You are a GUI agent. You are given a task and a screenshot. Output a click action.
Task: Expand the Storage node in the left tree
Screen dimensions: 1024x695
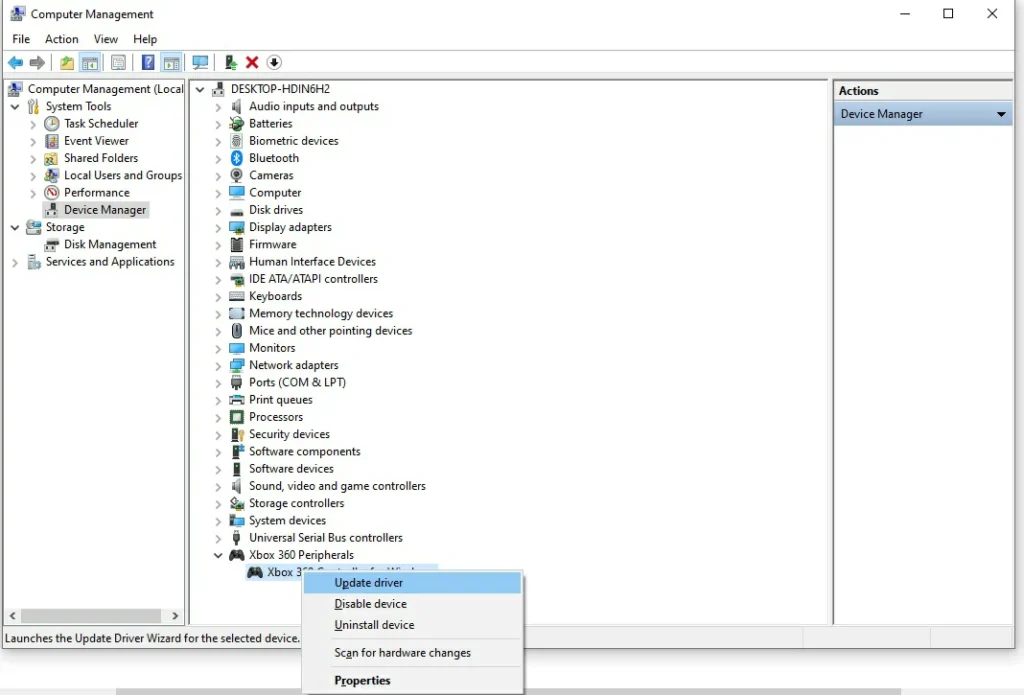(14, 227)
